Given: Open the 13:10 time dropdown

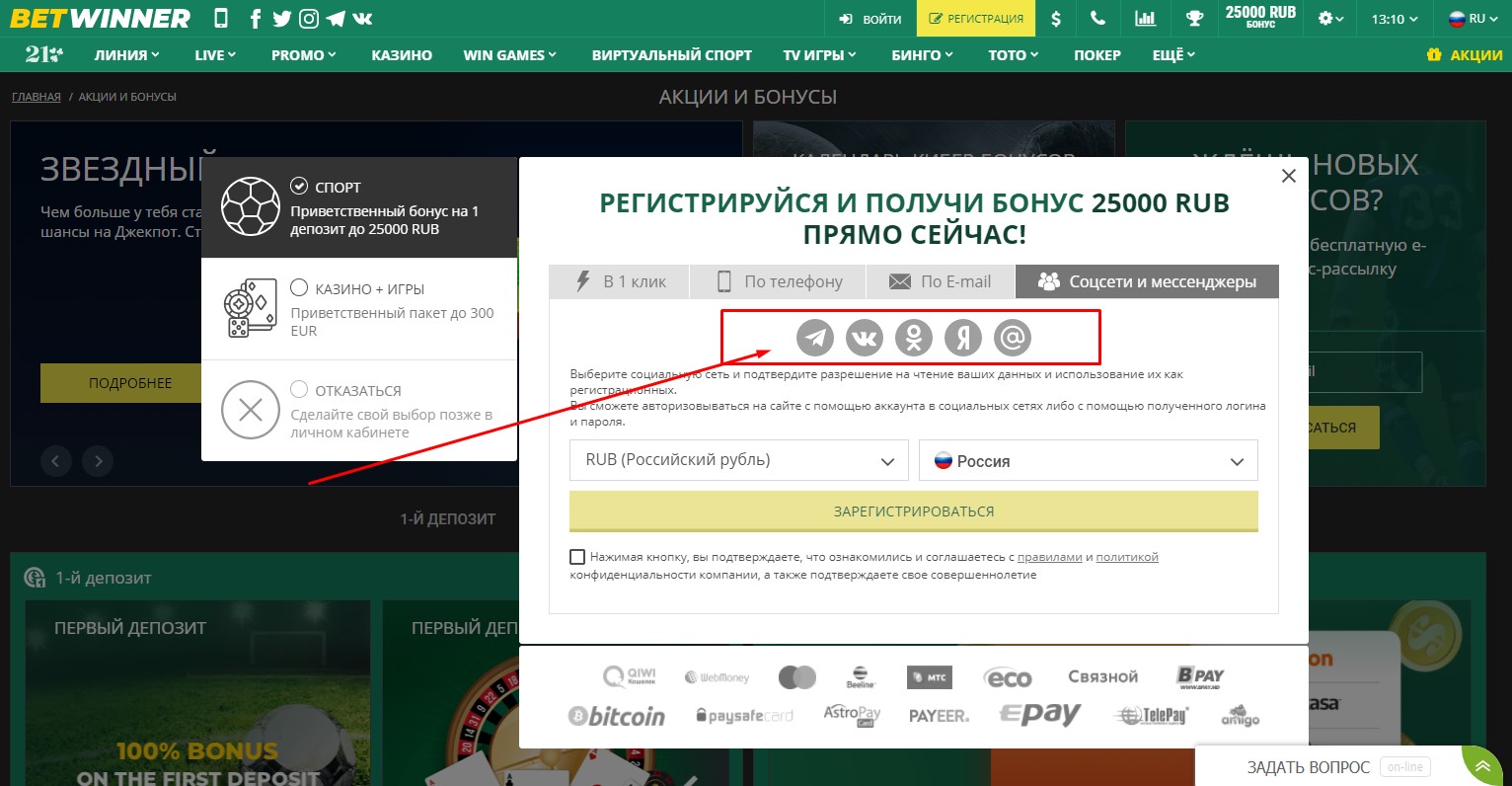Looking at the screenshot, I should pyautogui.click(x=1395, y=19).
